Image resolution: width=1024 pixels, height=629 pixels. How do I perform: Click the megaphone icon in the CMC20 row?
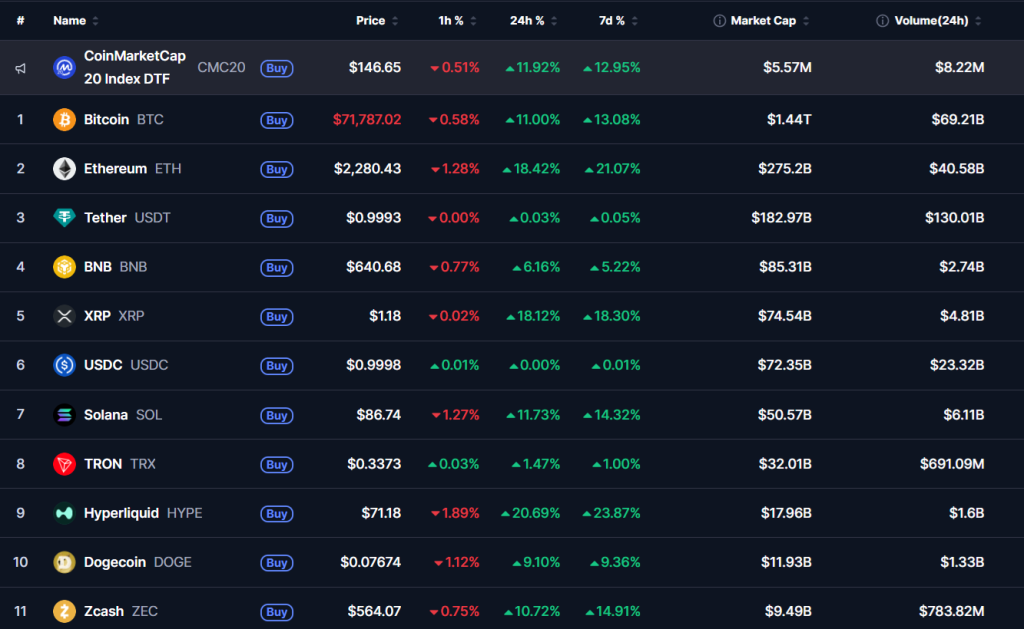tap(21, 68)
